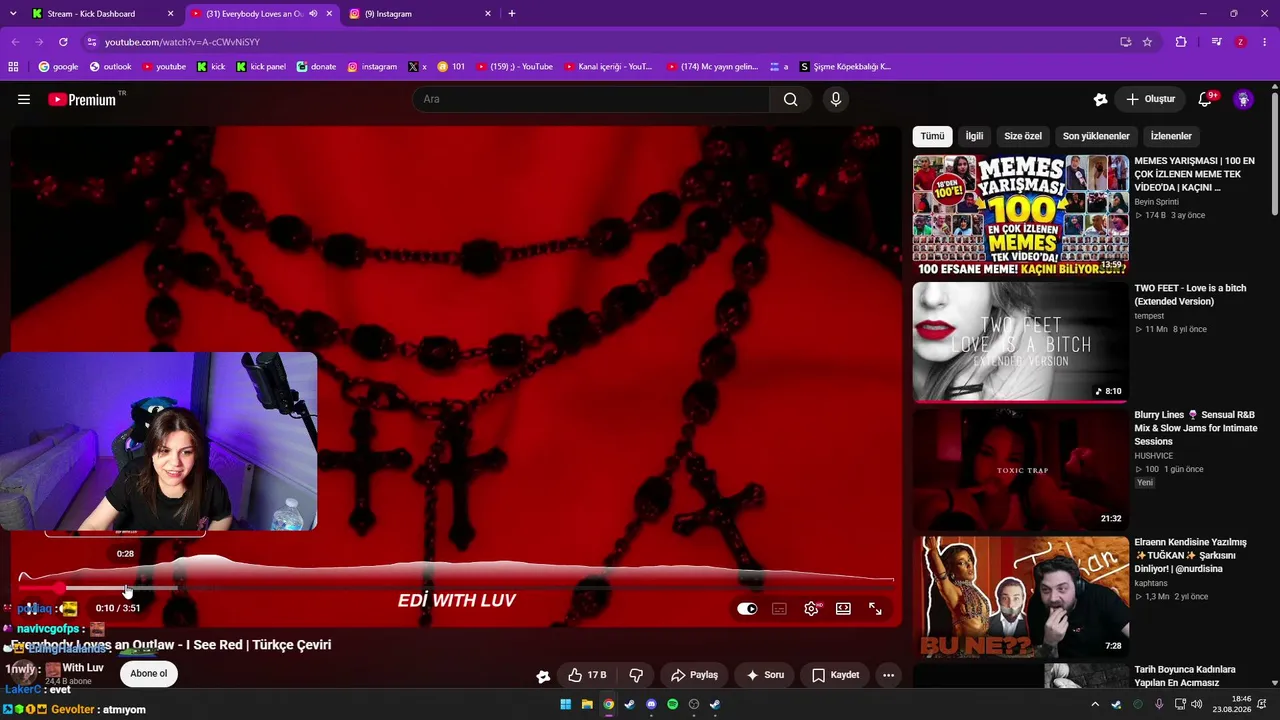Click the Abone ol subscribe button

pos(149,674)
